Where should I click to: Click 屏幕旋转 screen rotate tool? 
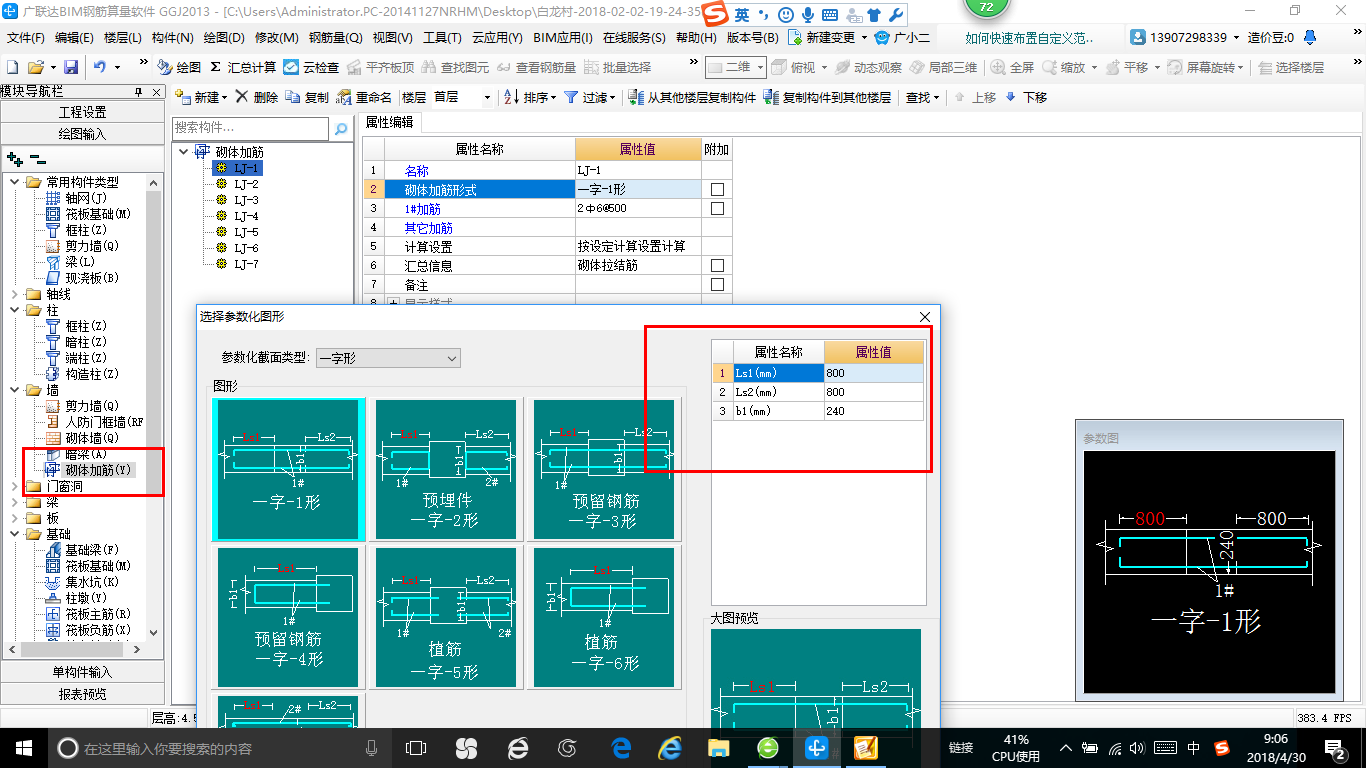(1206, 67)
